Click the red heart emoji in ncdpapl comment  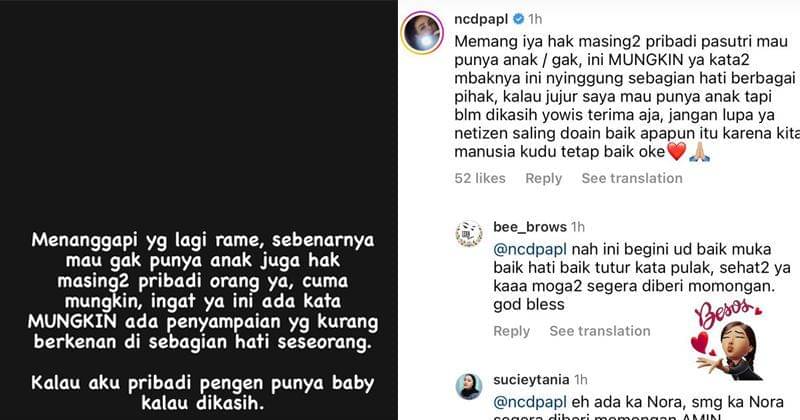pos(677,152)
